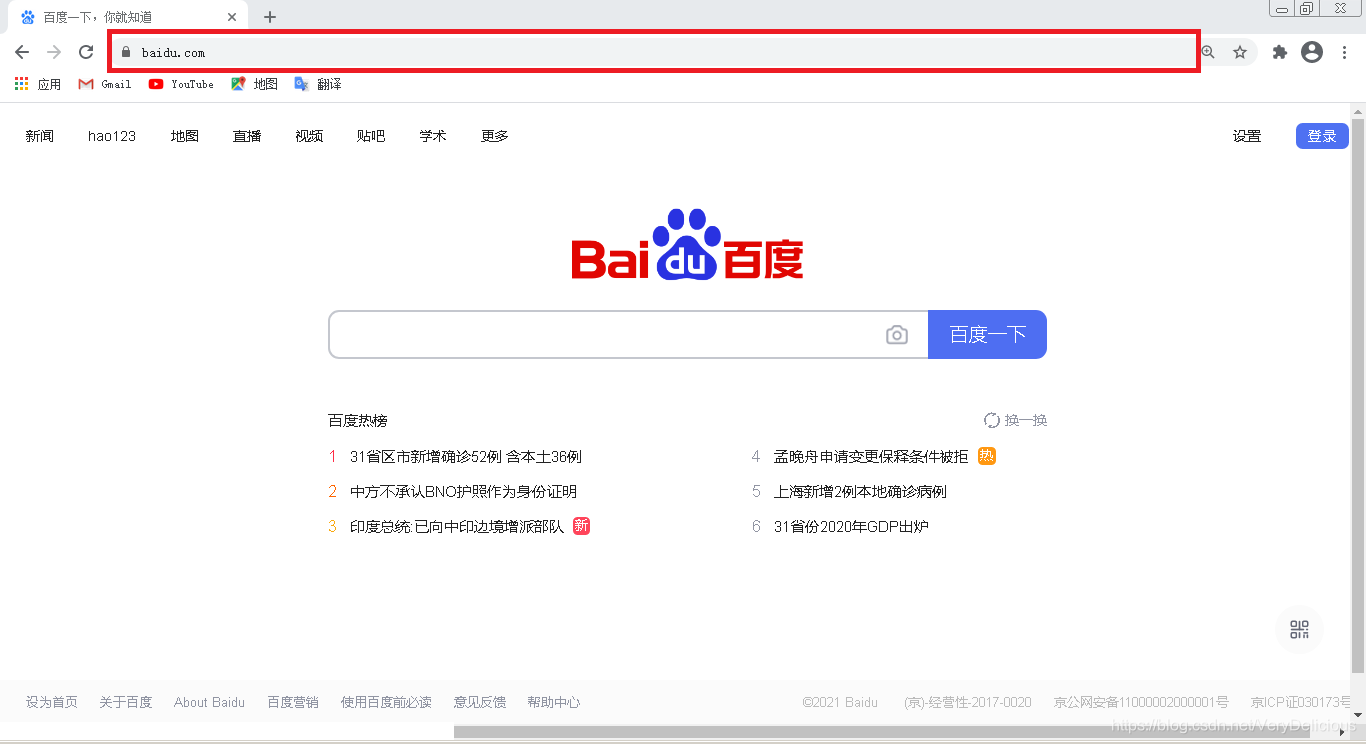This screenshot has width=1366, height=744.
Task: Open hot item 上海新增2例本地确诊病例
Action: [x=860, y=491]
